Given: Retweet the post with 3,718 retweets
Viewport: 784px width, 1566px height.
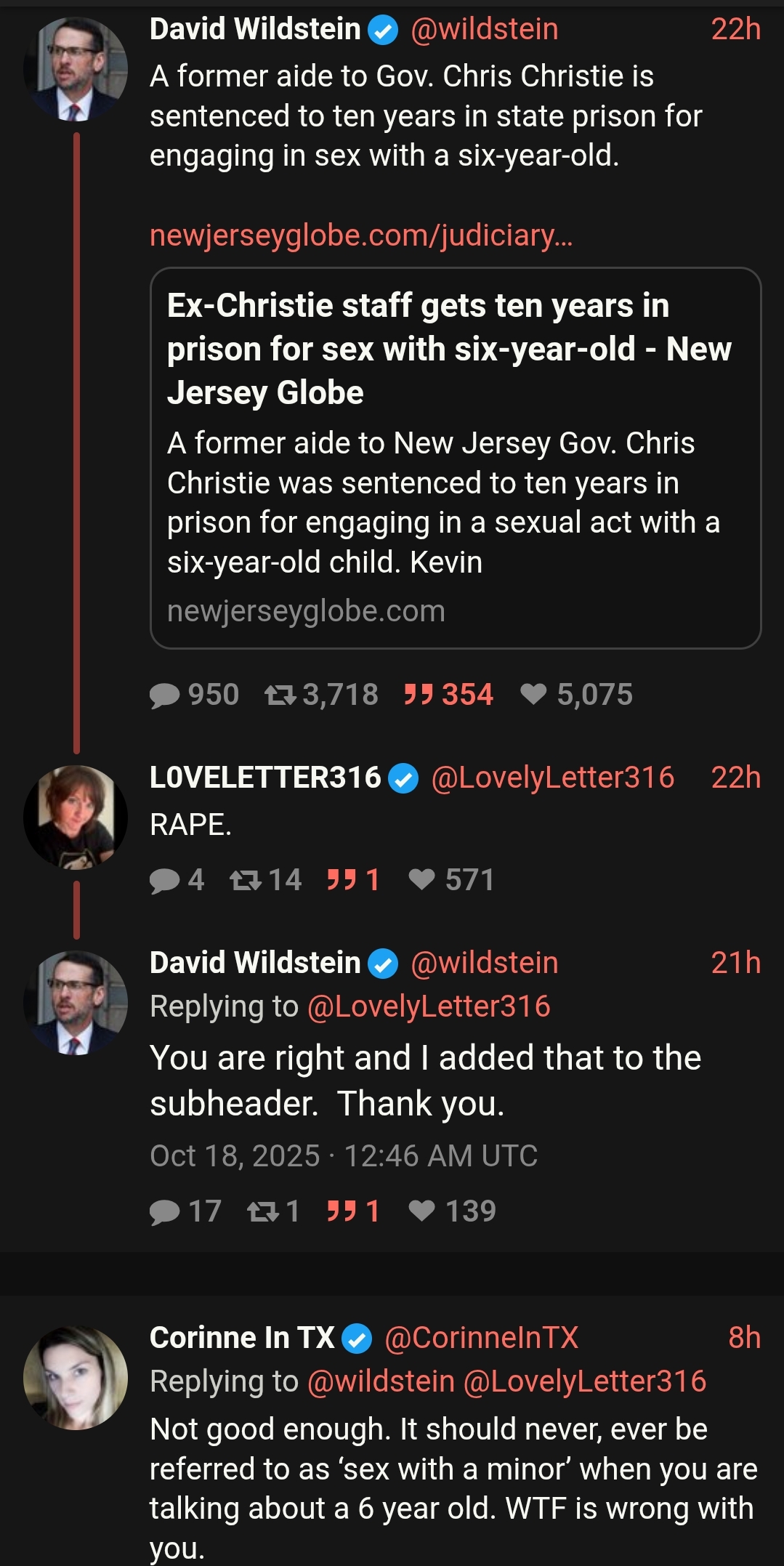Looking at the screenshot, I should pyautogui.click(x=321, y=695).
